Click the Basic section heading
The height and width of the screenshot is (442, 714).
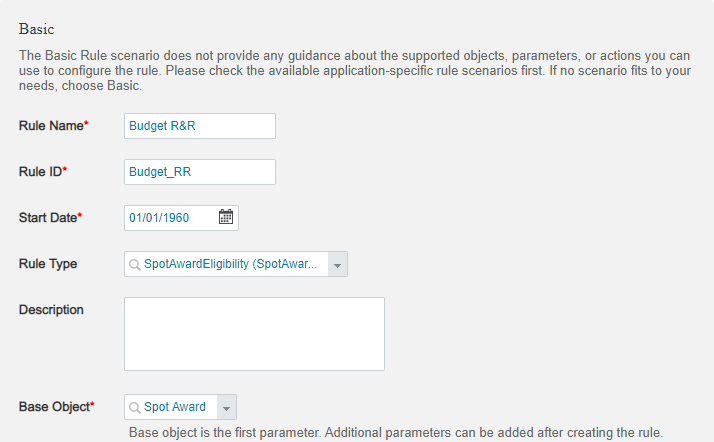point(36,29)
